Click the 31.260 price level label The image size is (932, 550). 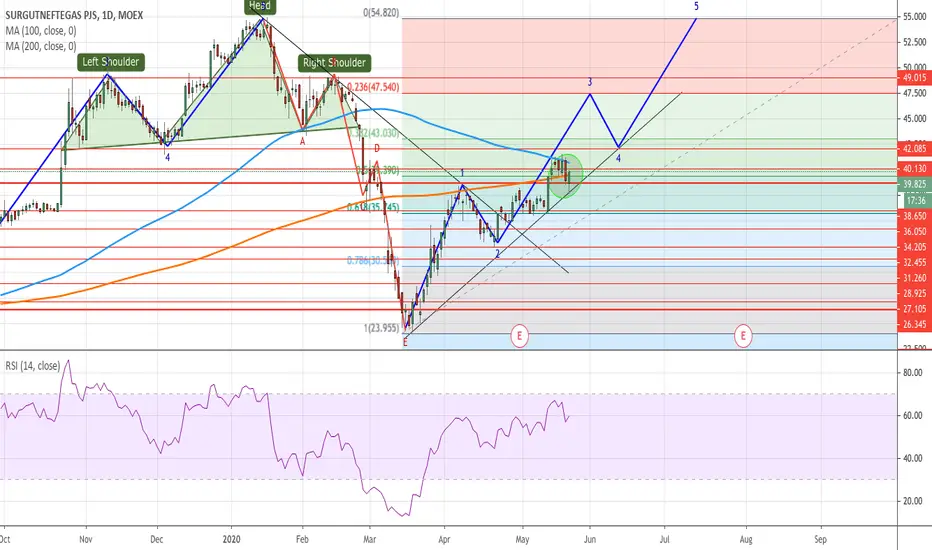915,278
